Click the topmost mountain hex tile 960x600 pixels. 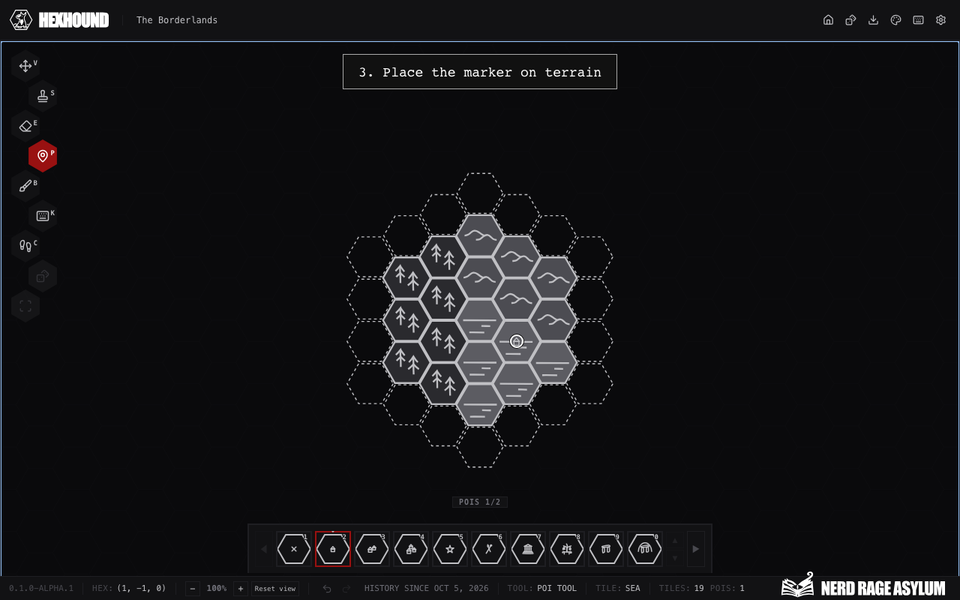[479, 235]
